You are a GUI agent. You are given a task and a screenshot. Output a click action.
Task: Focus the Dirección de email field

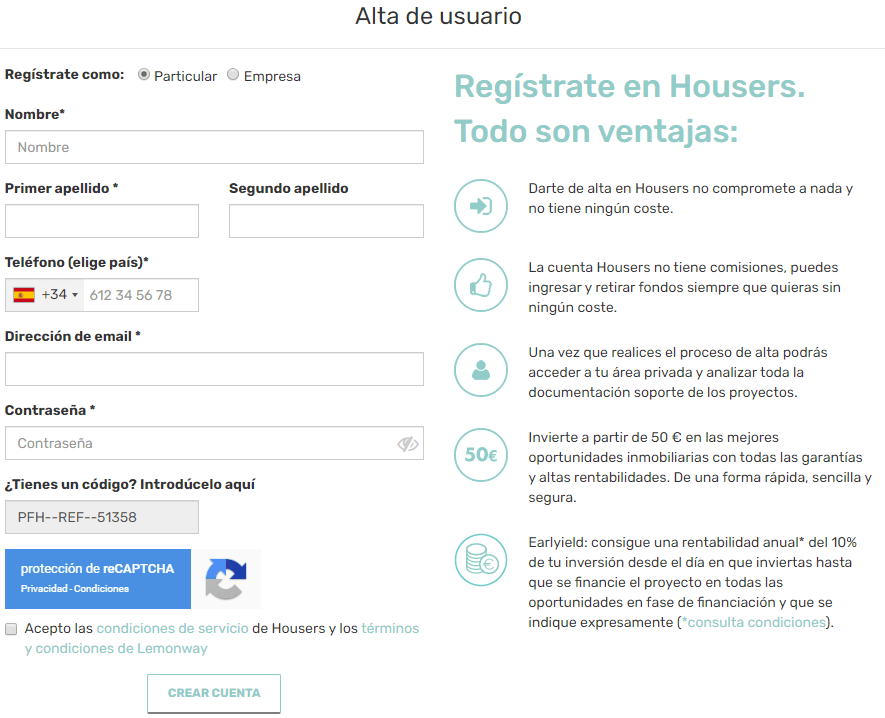214,369
